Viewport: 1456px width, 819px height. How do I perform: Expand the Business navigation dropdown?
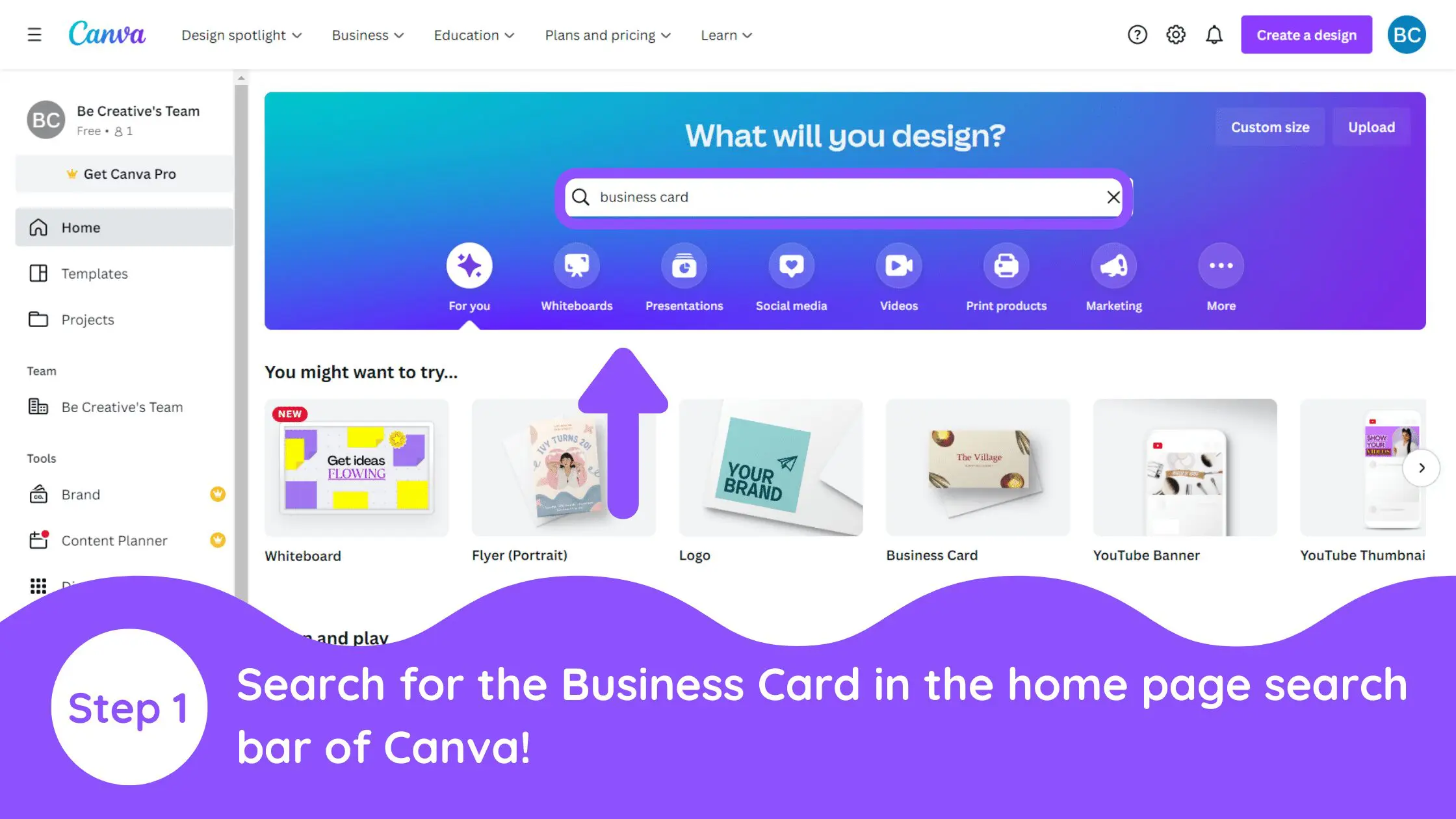pos(368,35)
